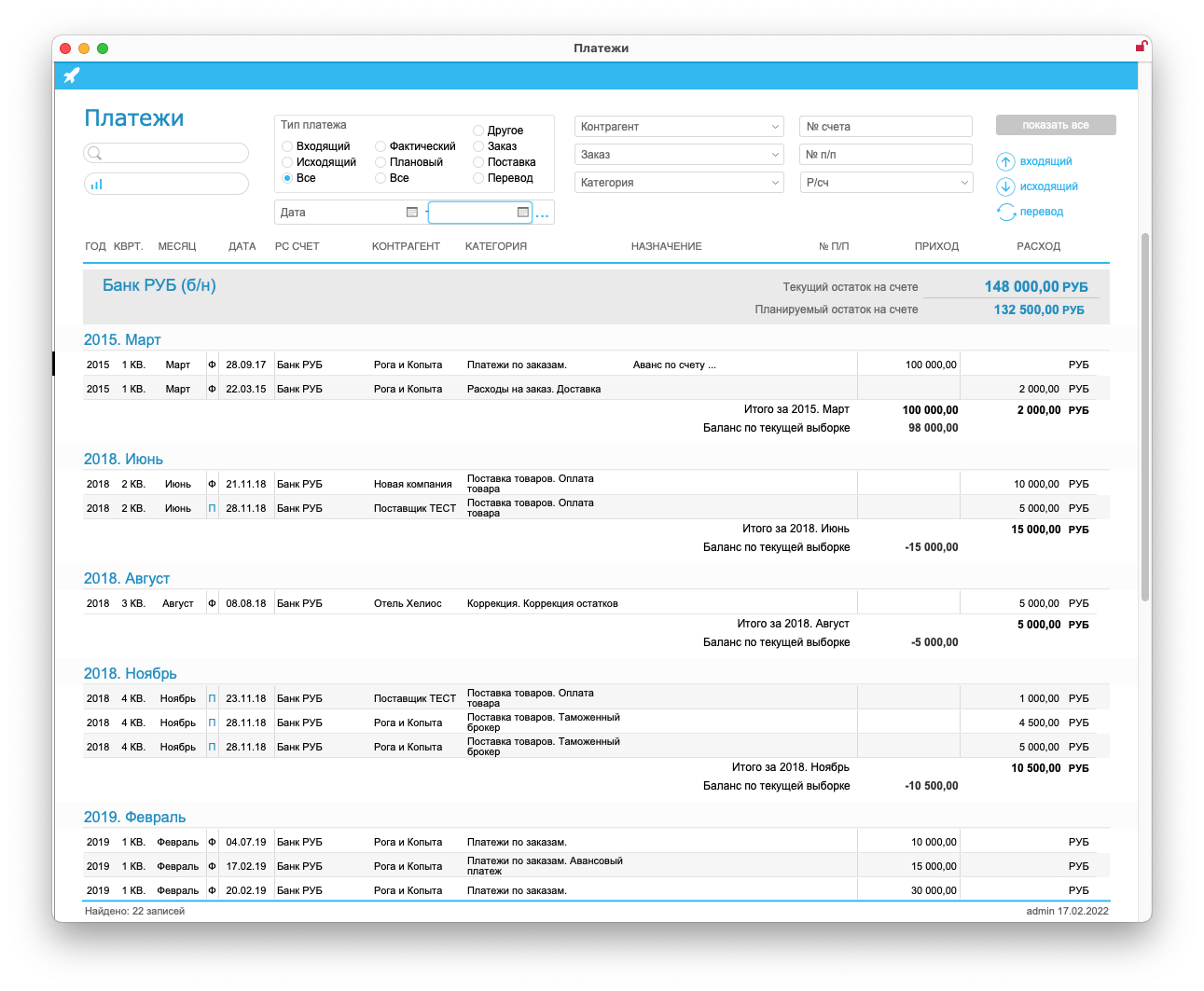Click the РАСХОД column header
The height and width of the screenshot is (991, 1204).
point(1038,246)
